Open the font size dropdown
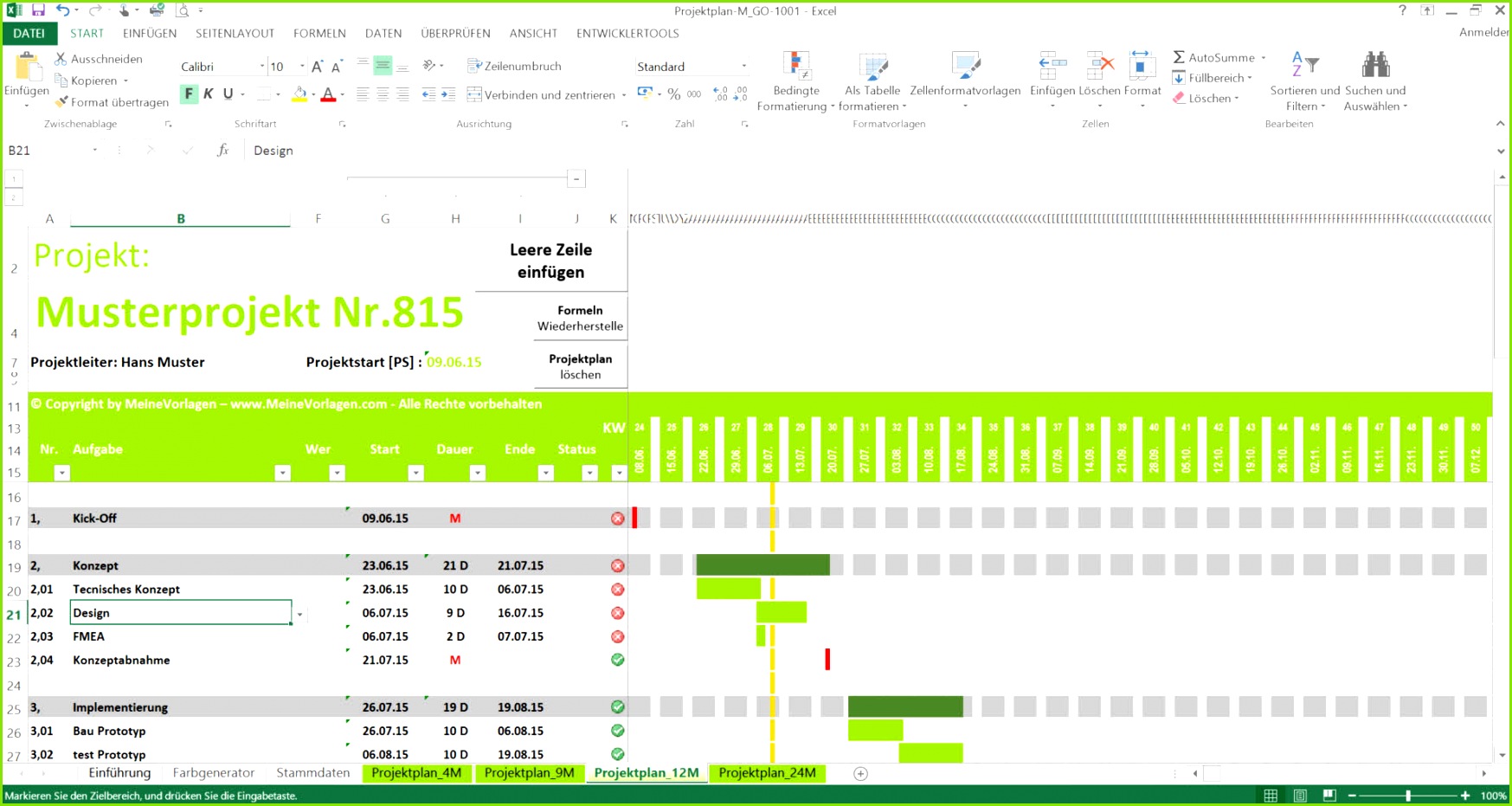 click(x=300, y=66)
